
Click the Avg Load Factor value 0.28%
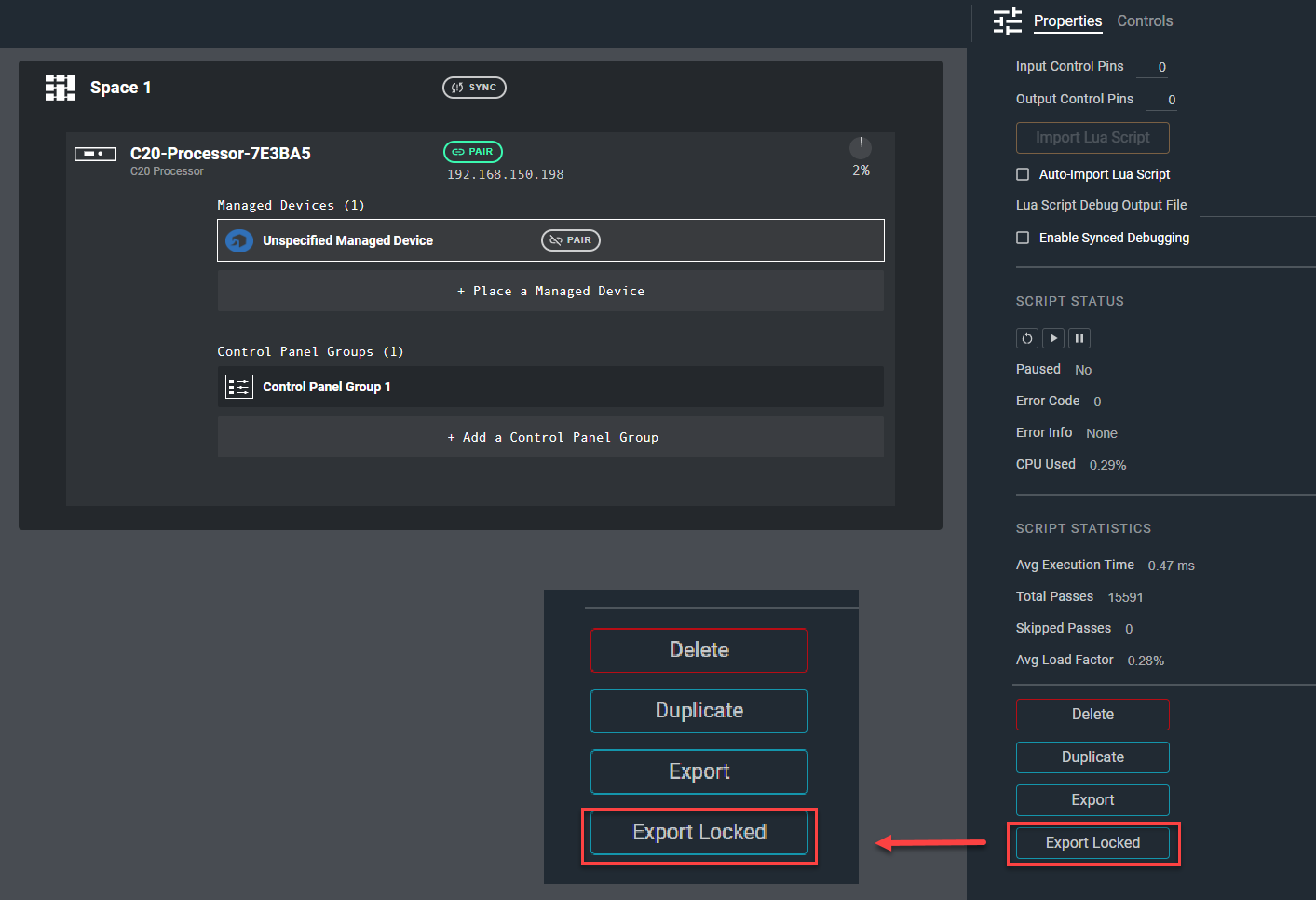1146,661
